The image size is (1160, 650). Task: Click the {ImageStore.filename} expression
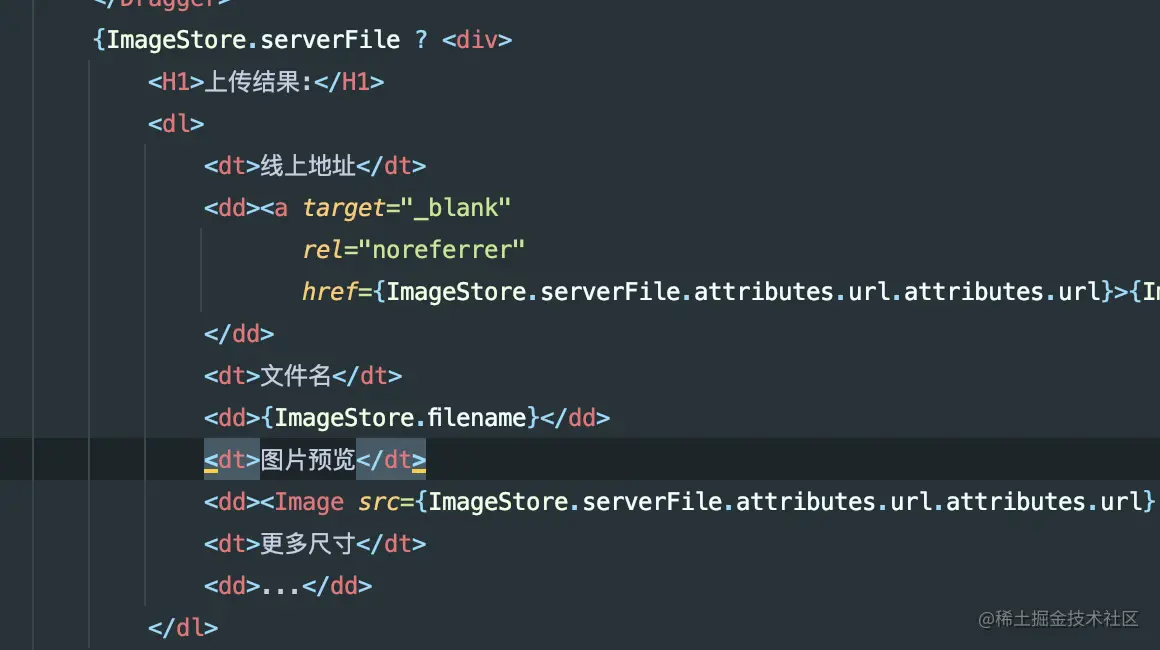(x=399, y=418)
